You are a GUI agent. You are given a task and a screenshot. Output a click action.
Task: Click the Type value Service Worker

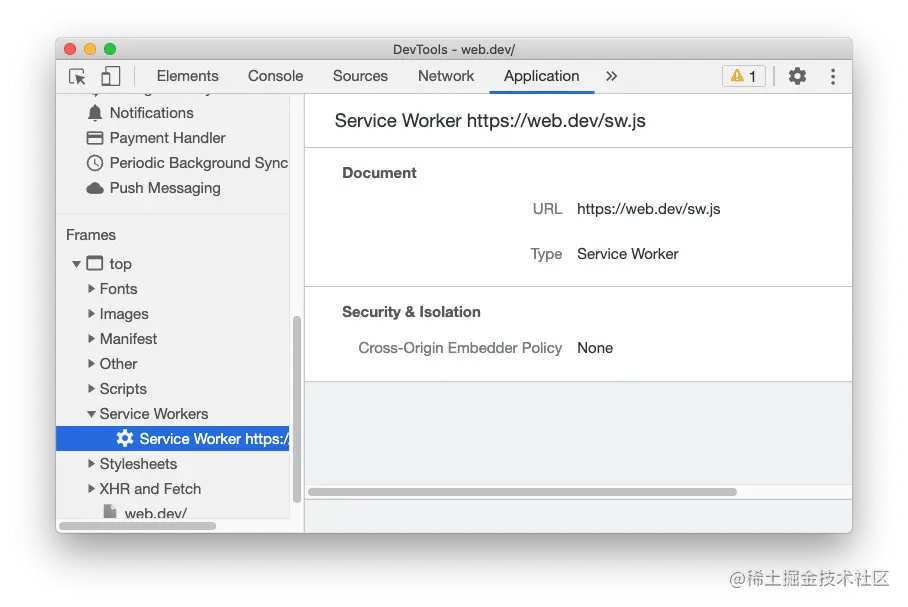(x=628, y=254)
